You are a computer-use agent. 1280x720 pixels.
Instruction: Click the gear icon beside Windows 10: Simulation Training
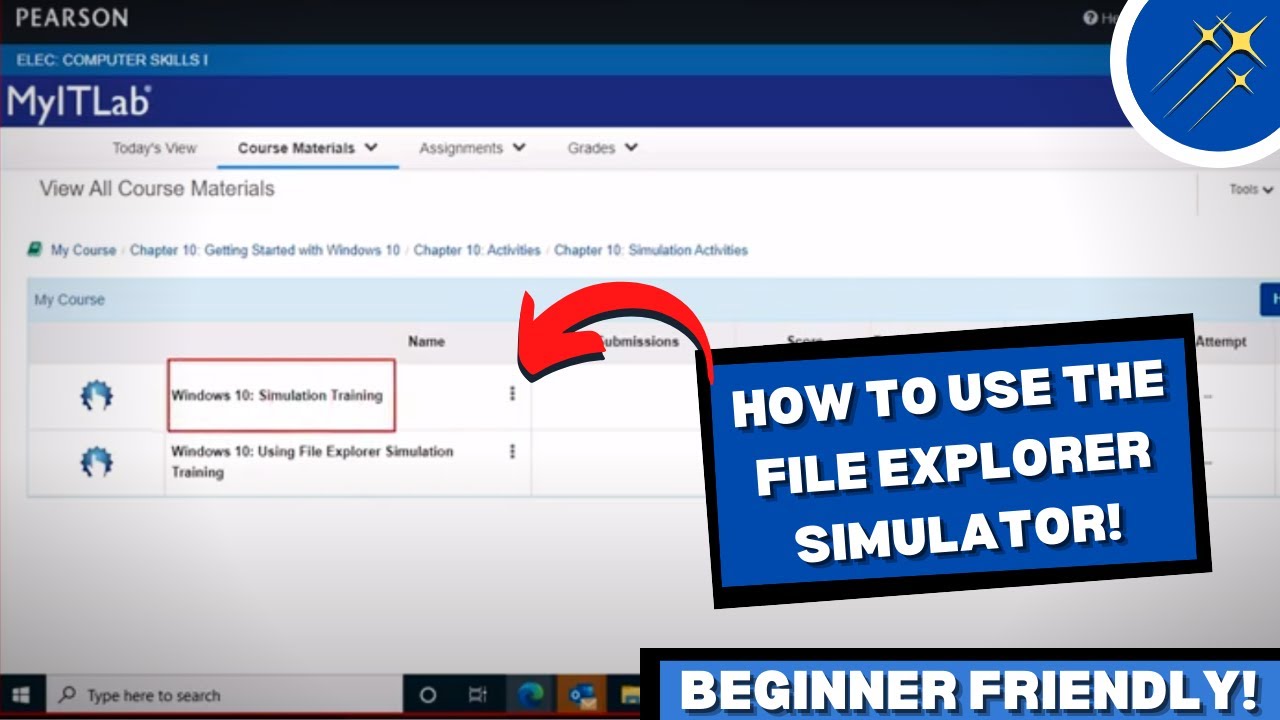click(x=96, y=396)
